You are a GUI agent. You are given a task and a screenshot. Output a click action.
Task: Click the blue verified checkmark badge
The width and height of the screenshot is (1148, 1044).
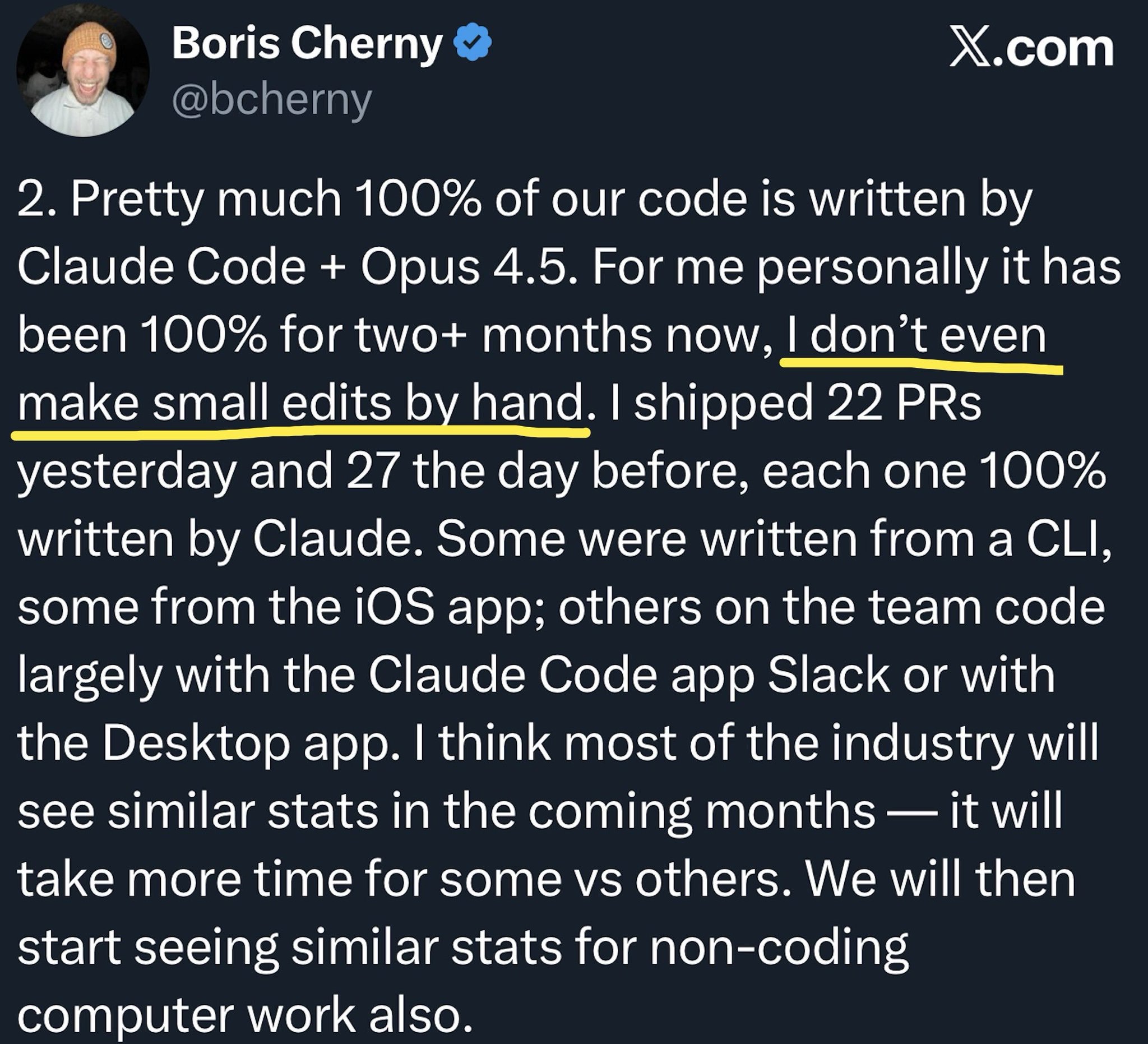click(473, 44)
